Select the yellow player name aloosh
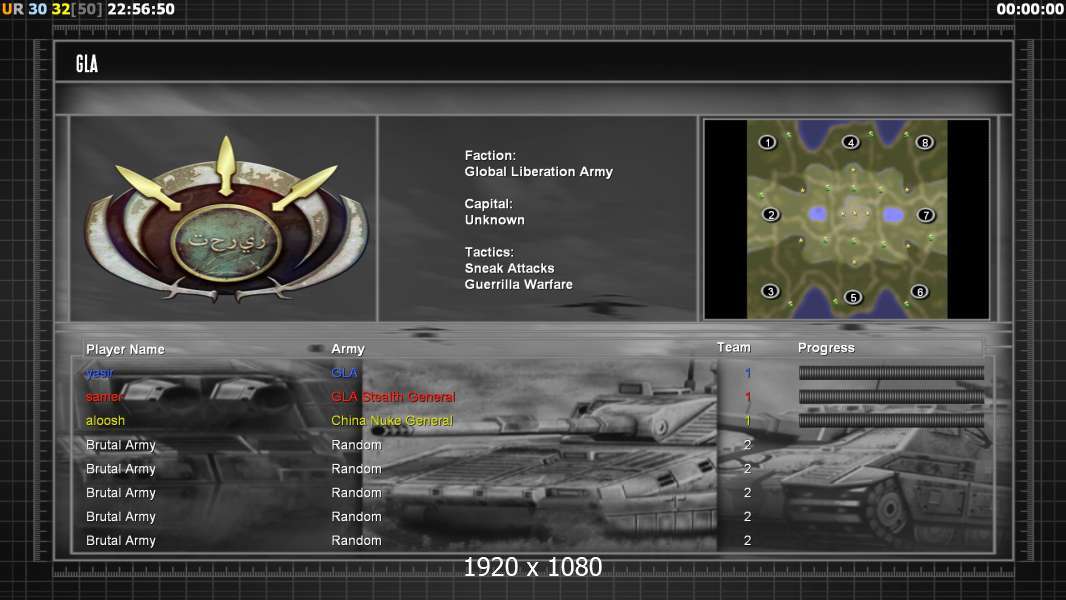 [x=105, y=421]
